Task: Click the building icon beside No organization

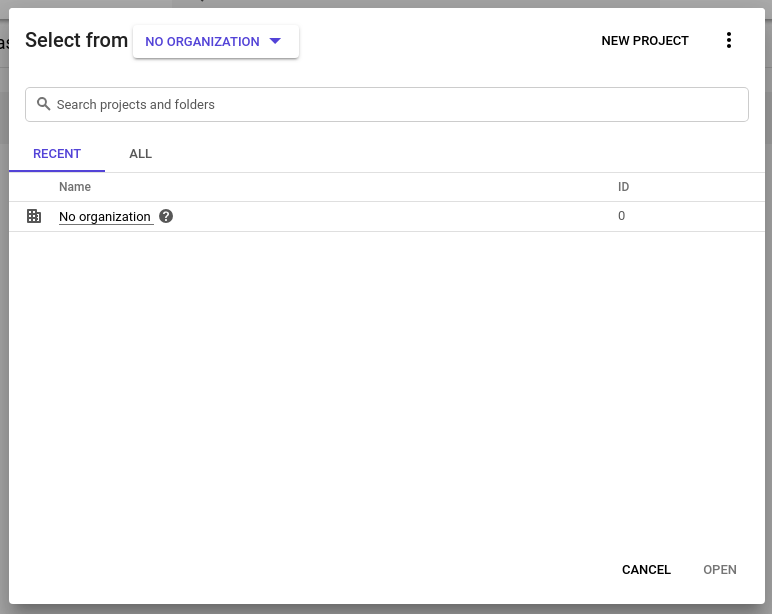Action: 34,216
